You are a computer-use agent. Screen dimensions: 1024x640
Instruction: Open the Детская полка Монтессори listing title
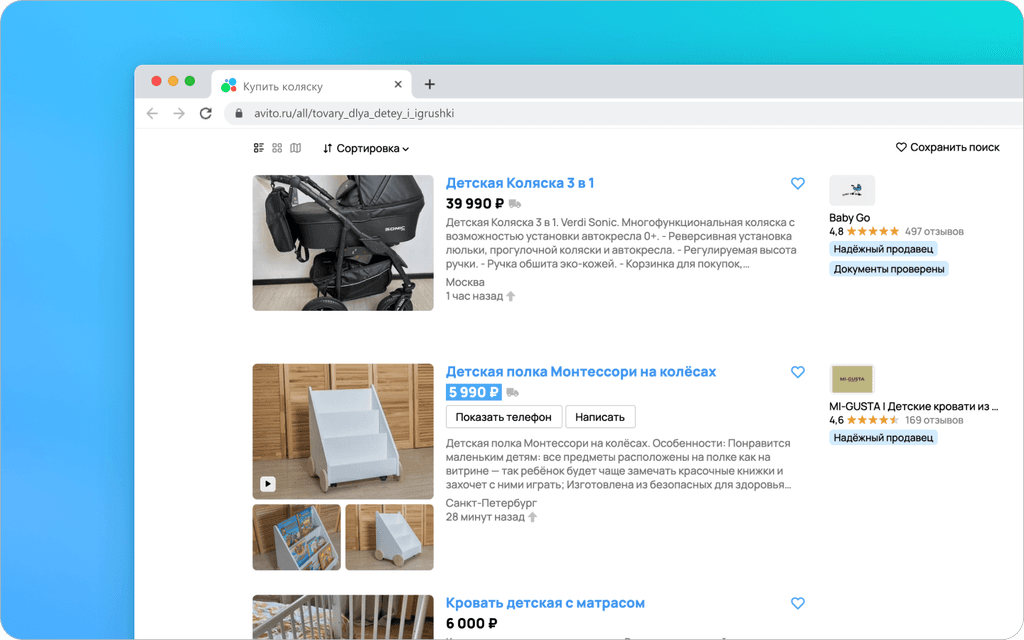(580, 371)
